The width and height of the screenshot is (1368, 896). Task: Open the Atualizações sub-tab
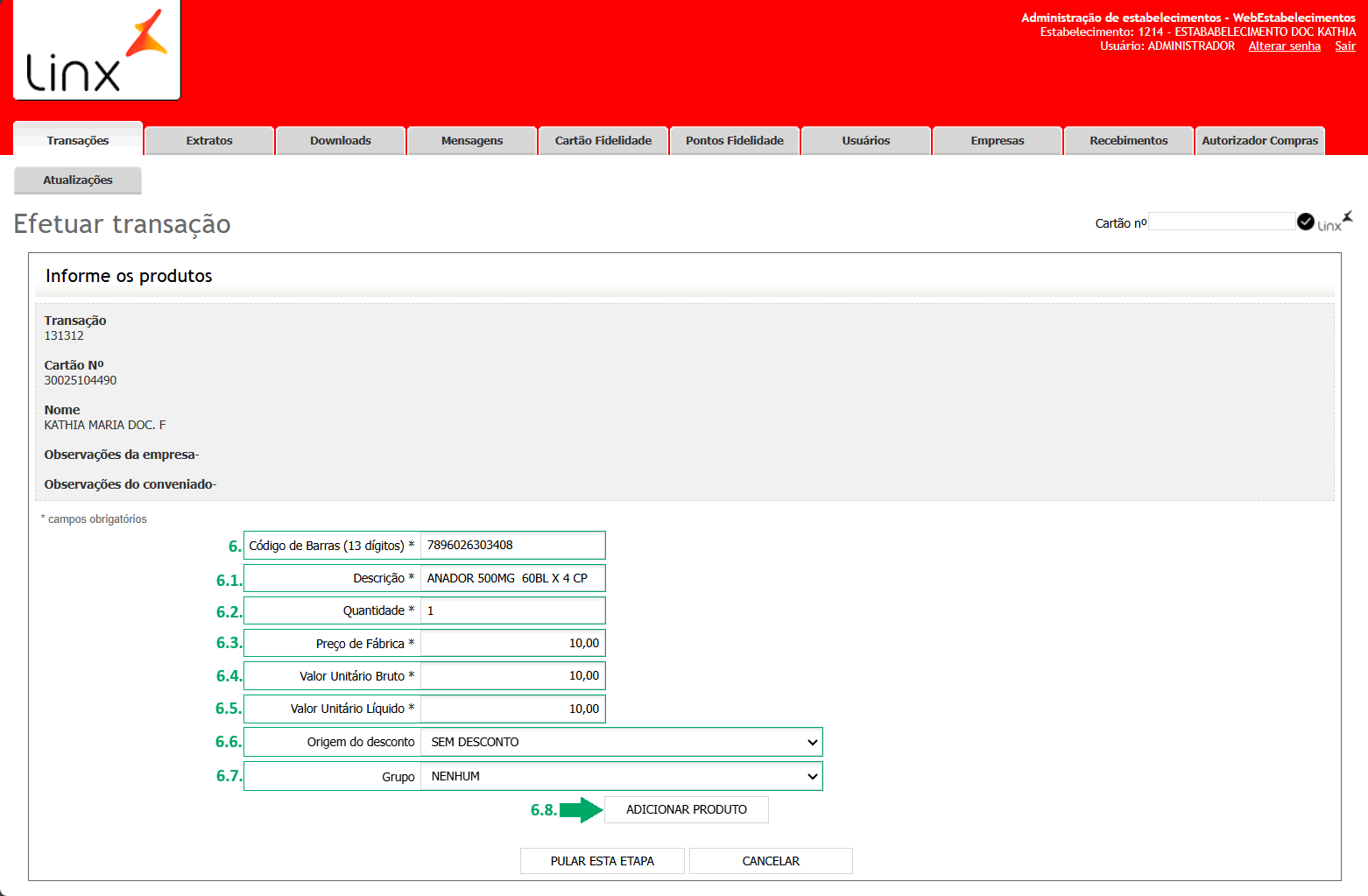coord(78,180)
